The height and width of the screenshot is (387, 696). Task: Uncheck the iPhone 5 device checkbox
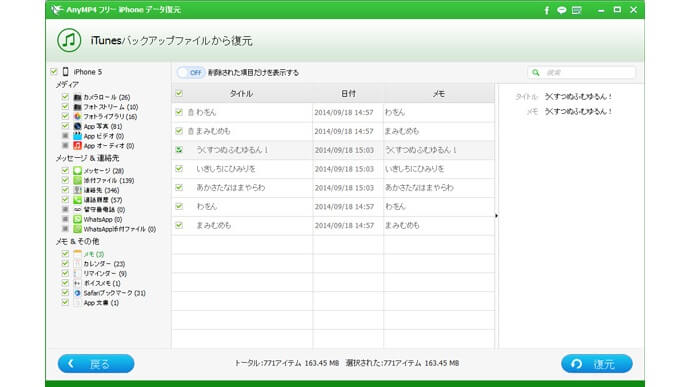(54, 71)
